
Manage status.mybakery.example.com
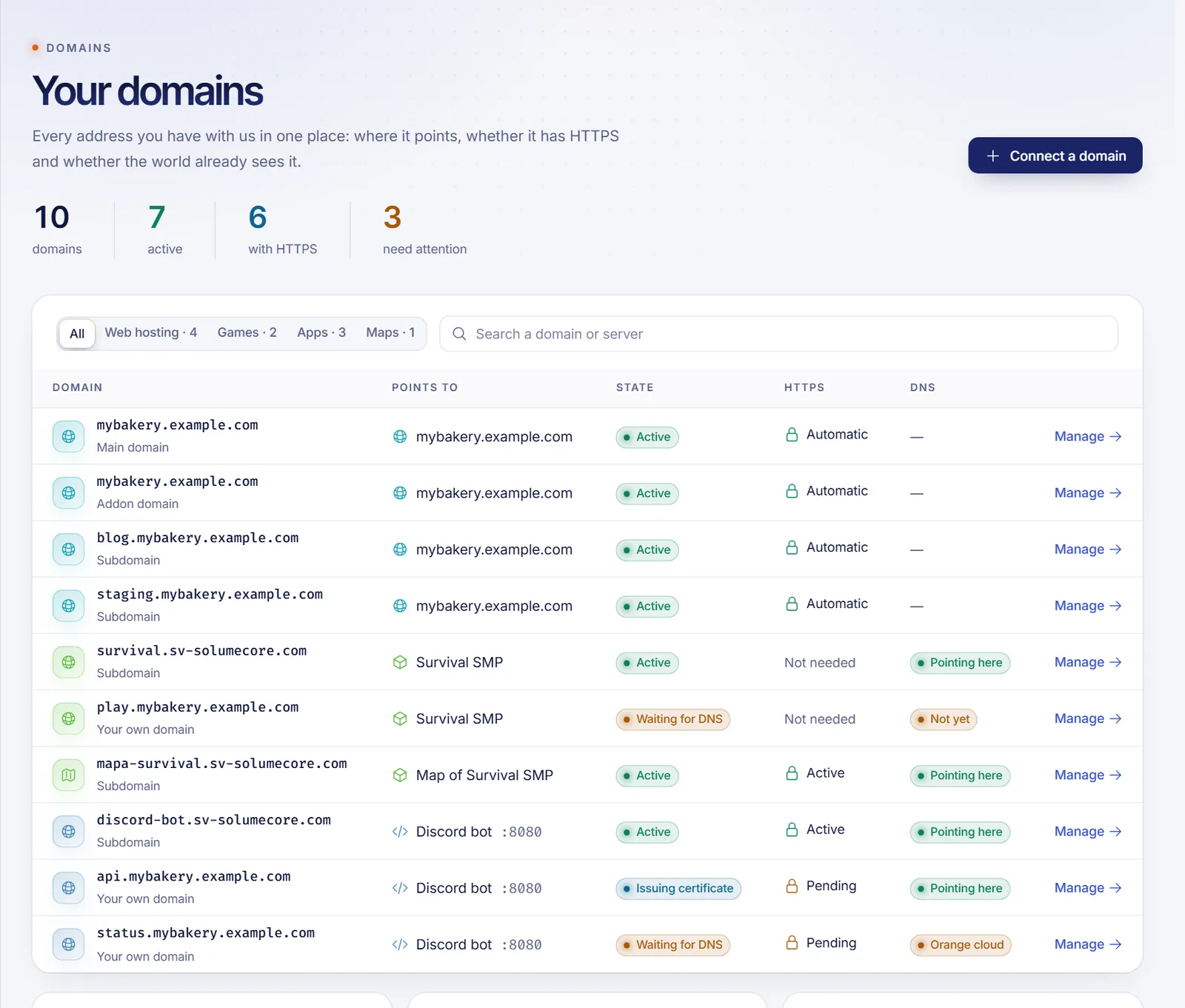click(x=1088, y=944)
